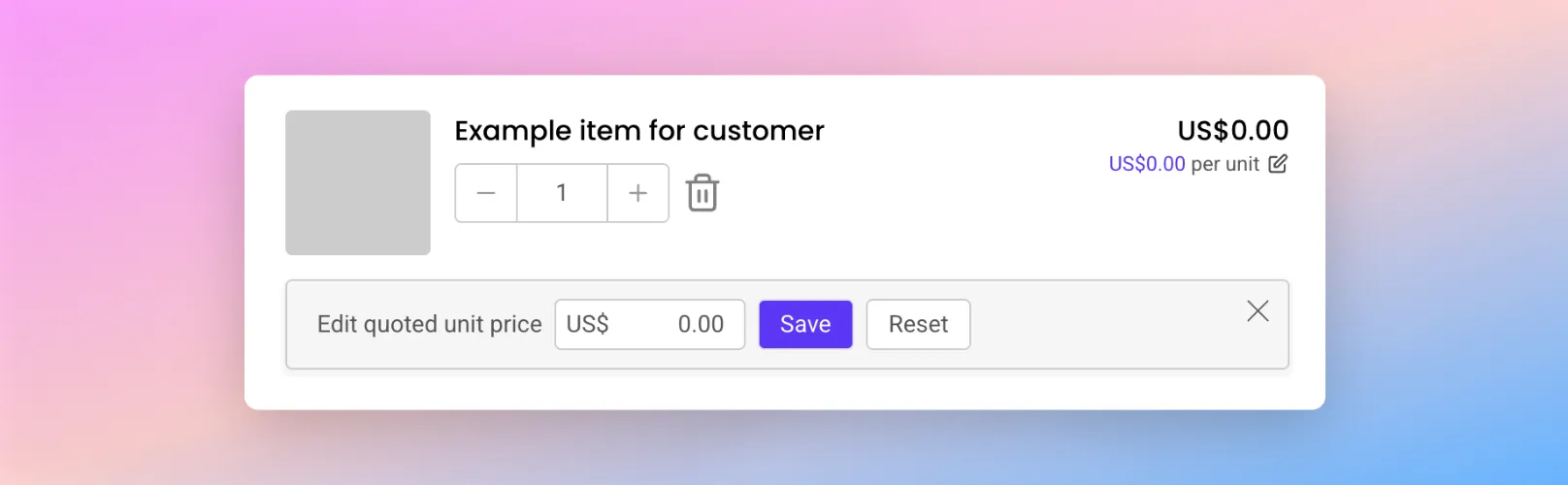Decrease item quantity with minus button
Image resolution: width=1568 pixels, height=485 pixels.
(486, 193)
